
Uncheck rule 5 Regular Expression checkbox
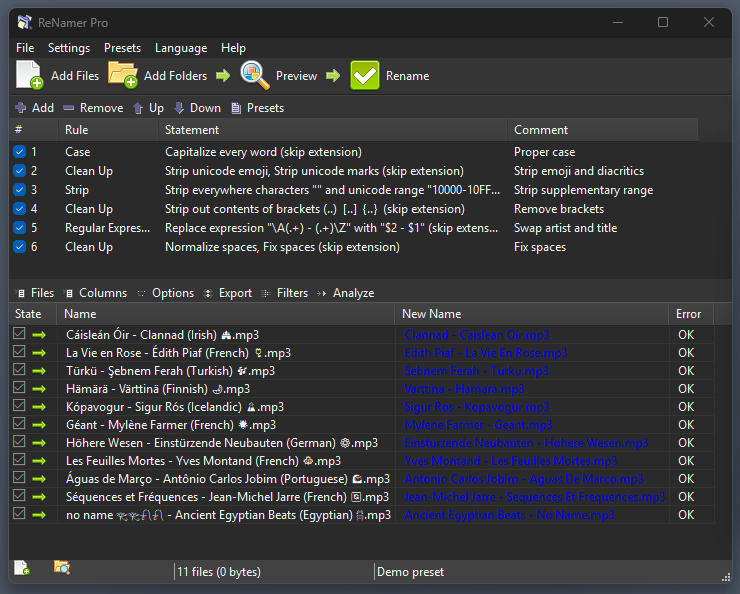(19, 227)
